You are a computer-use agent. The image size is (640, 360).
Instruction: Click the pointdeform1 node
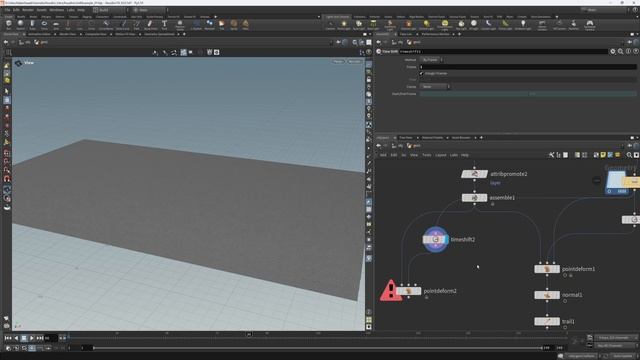point(547,269)
